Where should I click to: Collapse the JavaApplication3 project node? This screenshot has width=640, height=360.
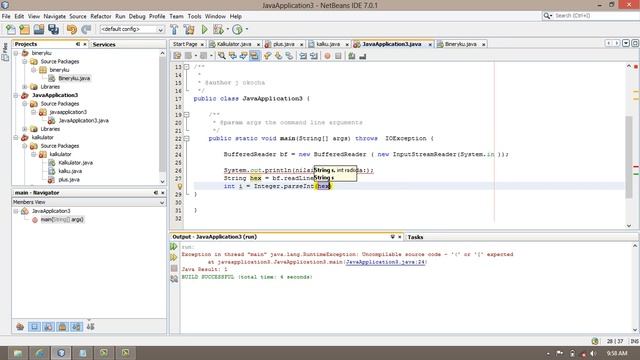pos(16,95)
